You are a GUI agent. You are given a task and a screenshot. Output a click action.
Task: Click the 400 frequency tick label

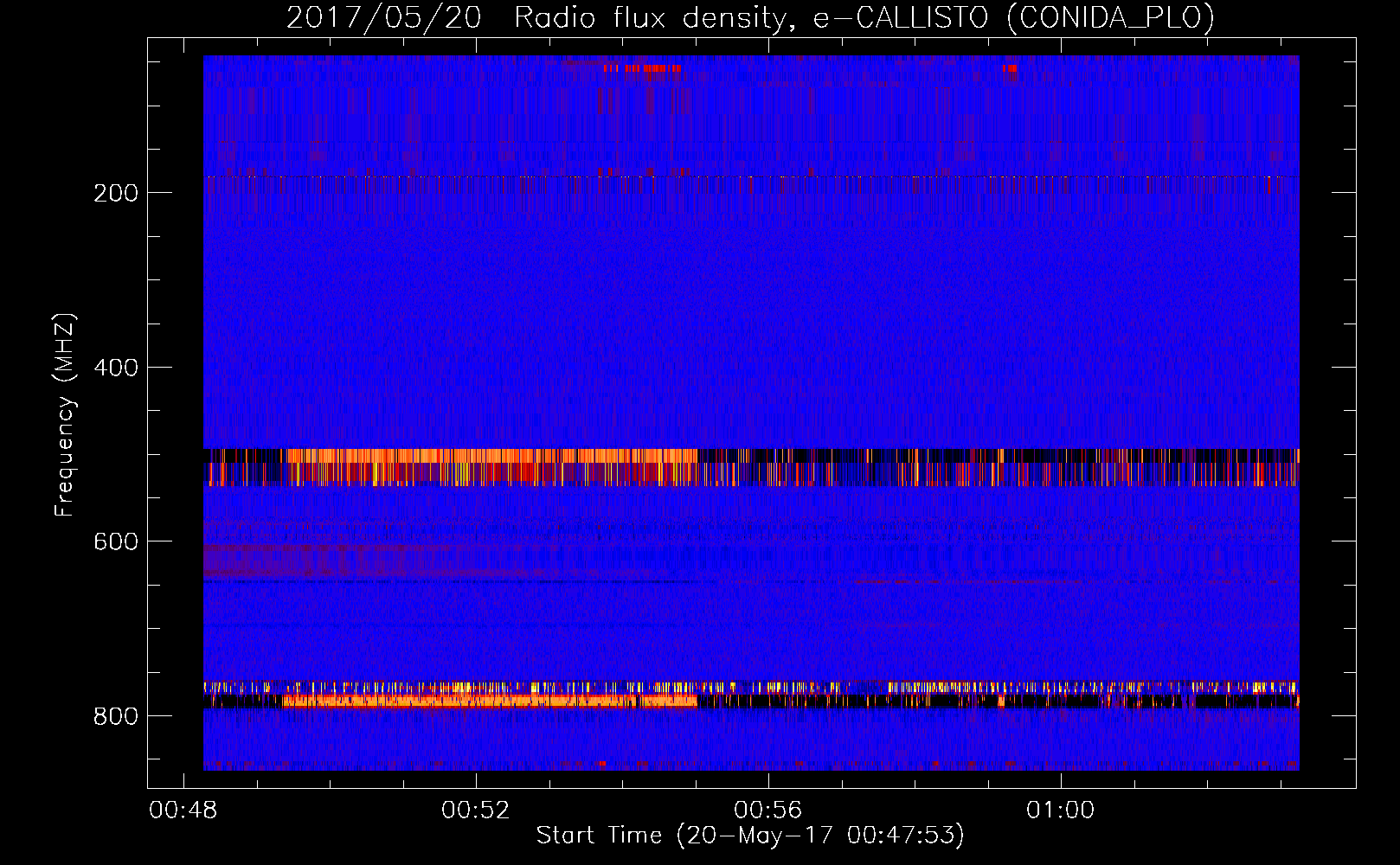(115, 368)
